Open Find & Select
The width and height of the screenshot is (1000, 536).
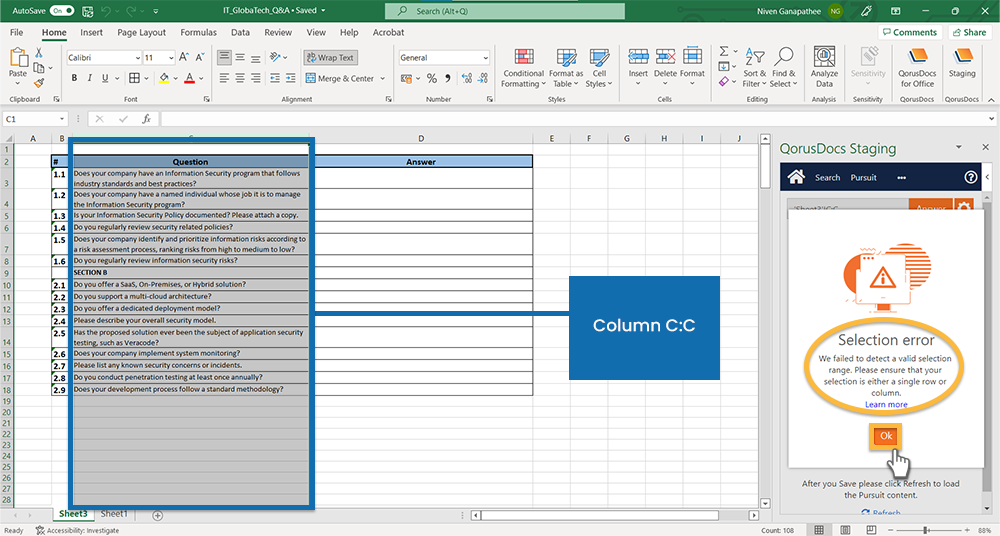tap(783, 68)
